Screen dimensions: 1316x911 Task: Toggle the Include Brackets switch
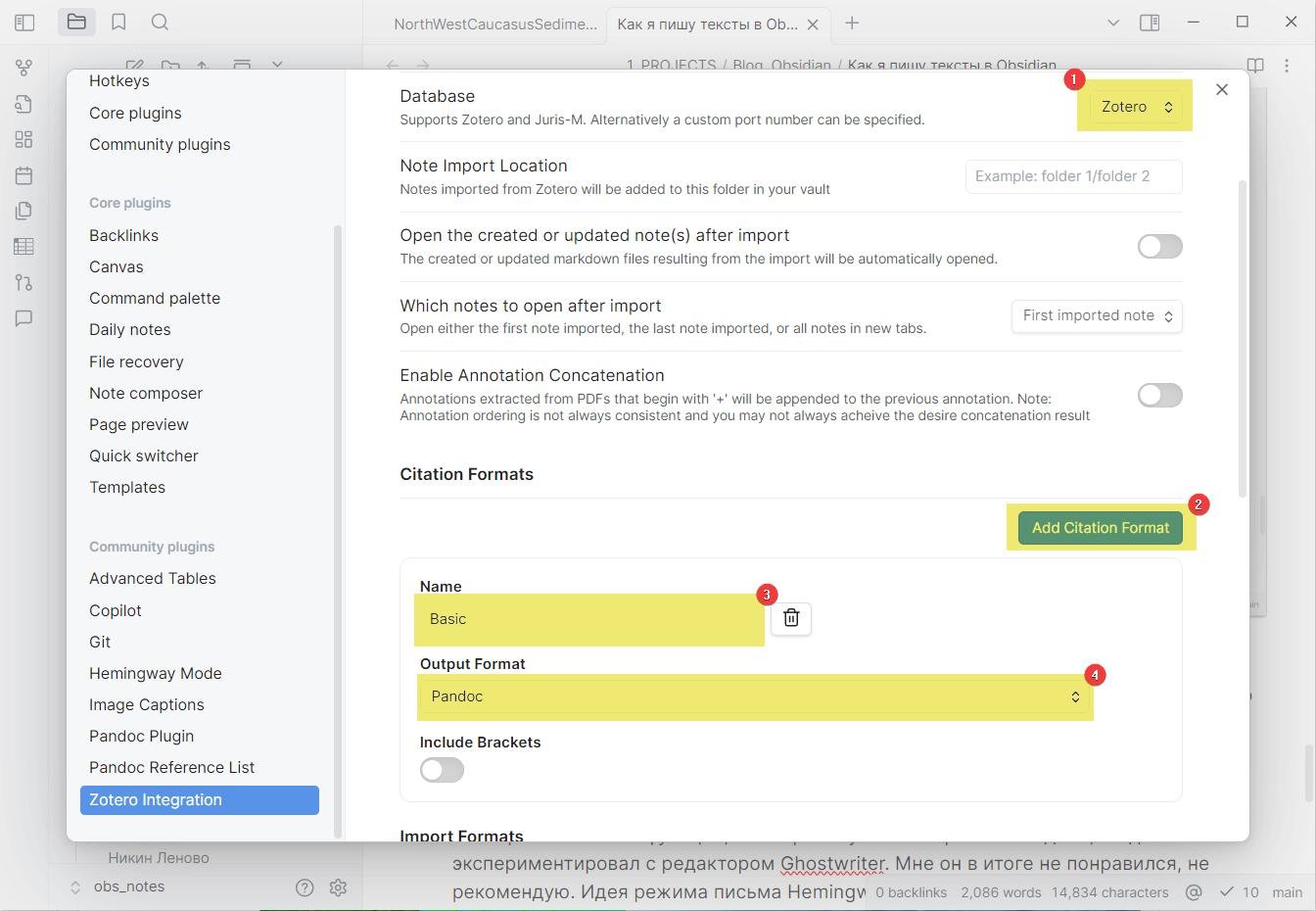(x=441, y=770)
